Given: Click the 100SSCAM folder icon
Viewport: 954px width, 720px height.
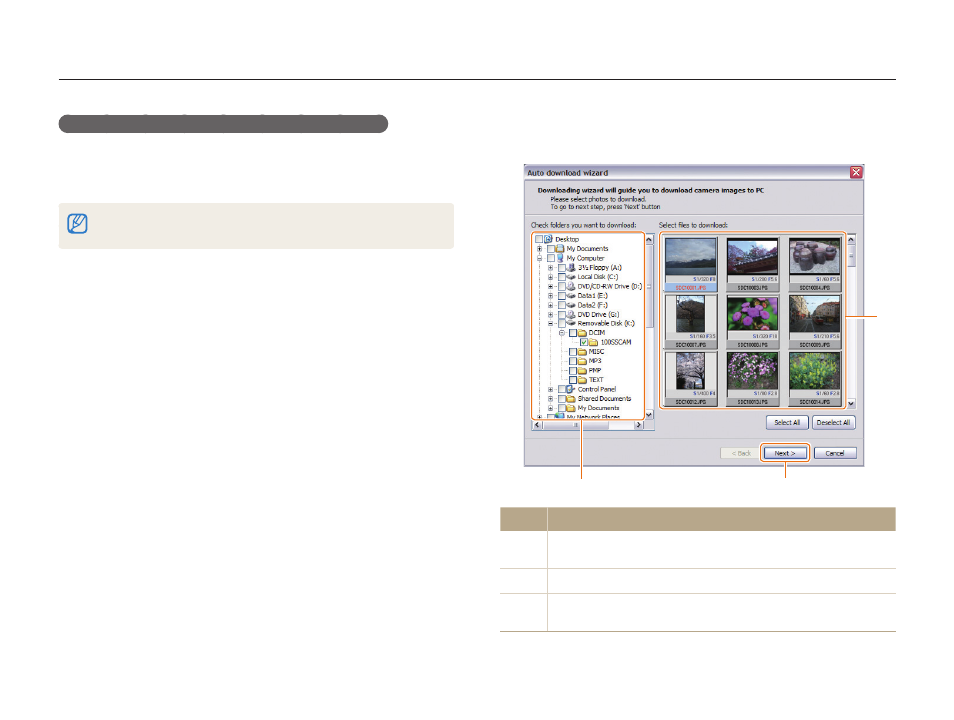Looking at the screenshot, I should coord(593,342).
